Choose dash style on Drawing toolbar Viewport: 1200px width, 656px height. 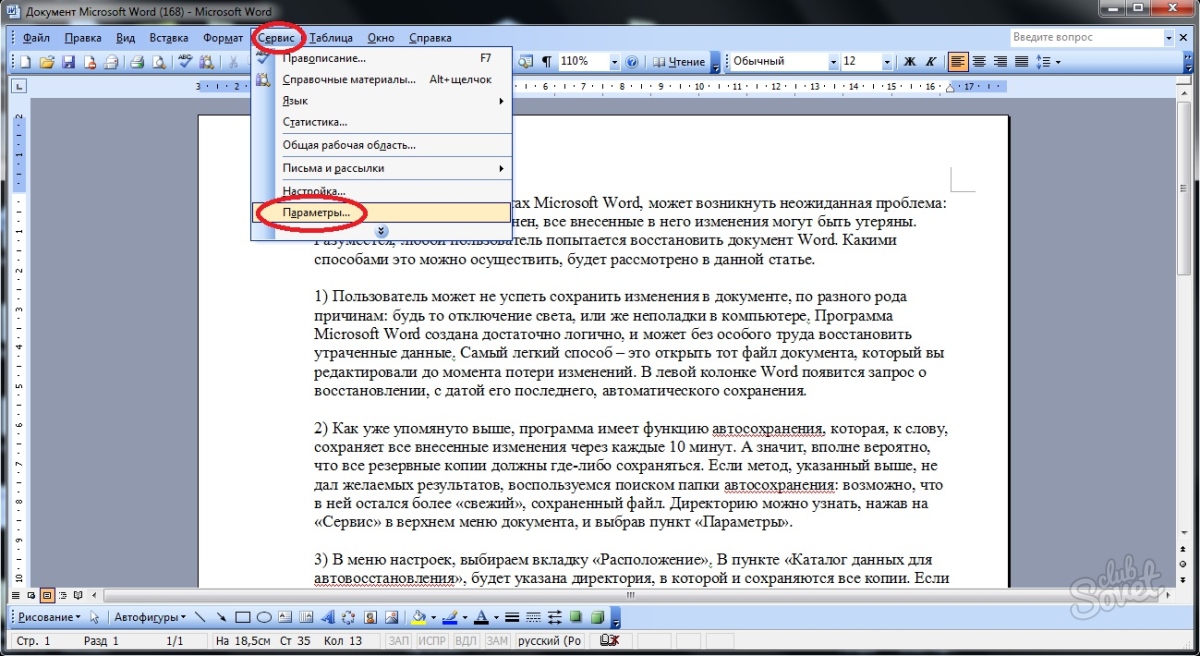[x=533, y=617]
